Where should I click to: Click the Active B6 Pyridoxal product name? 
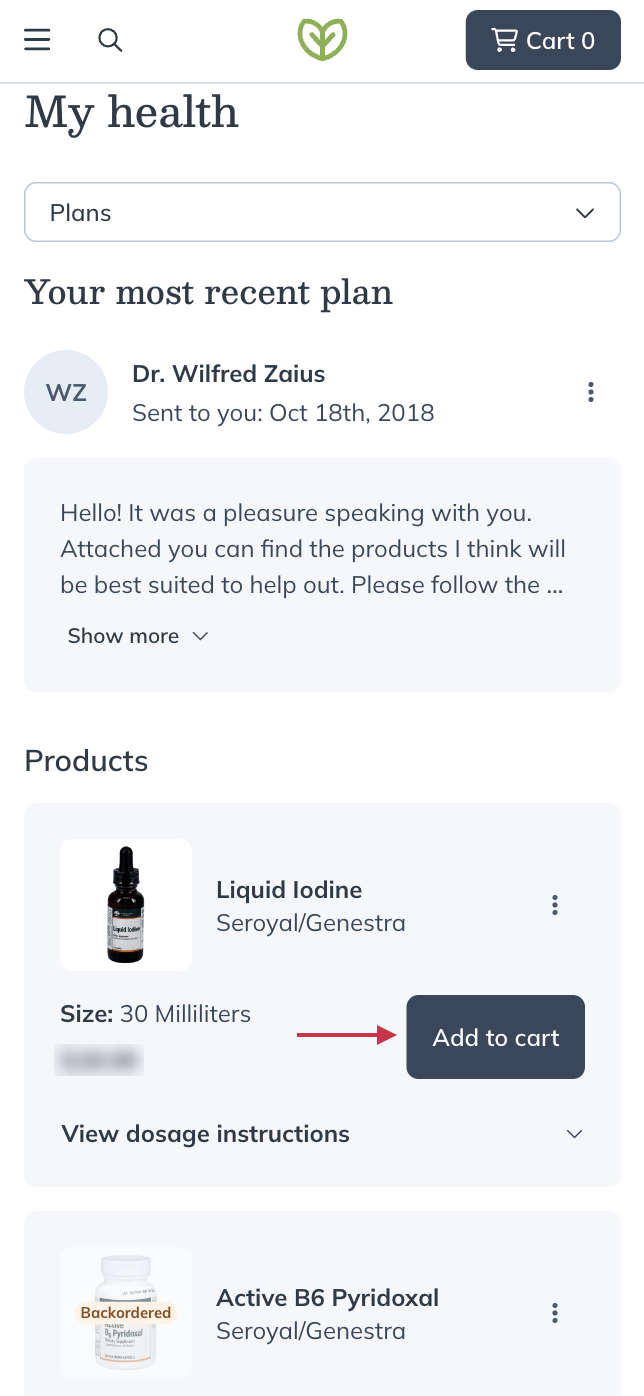327,1298
